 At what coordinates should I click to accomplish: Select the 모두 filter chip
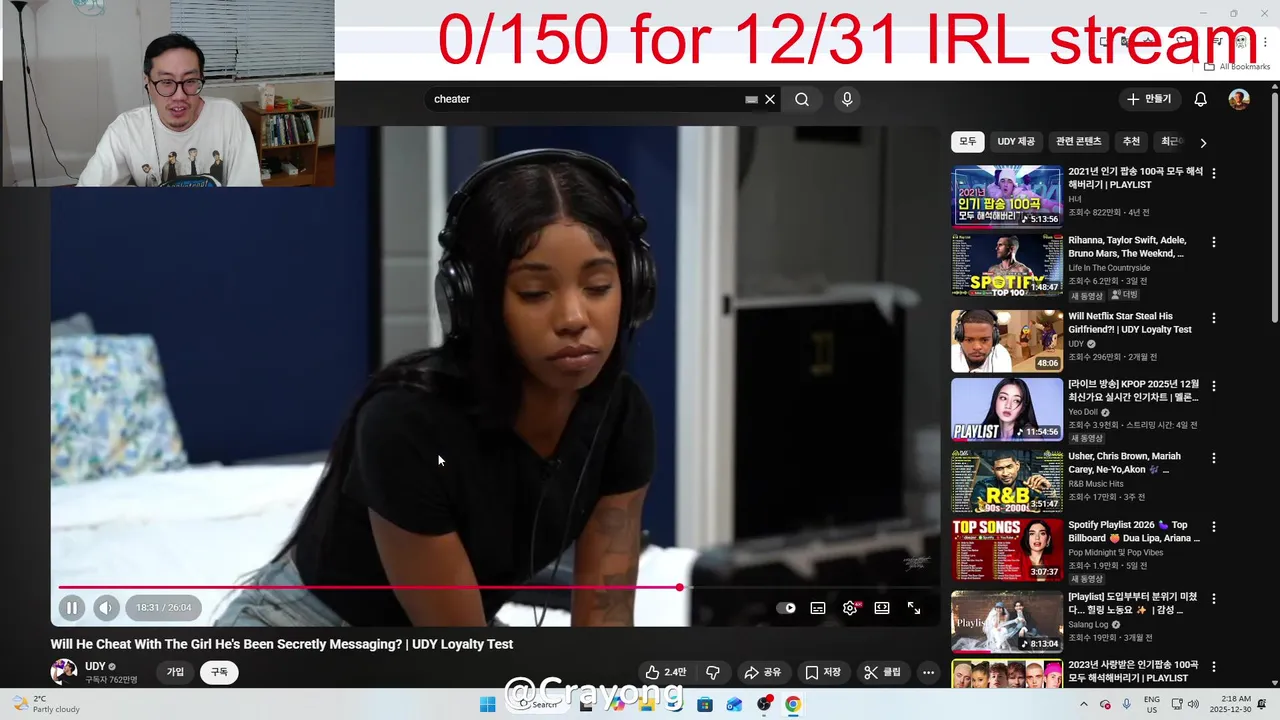pos(968,142)
